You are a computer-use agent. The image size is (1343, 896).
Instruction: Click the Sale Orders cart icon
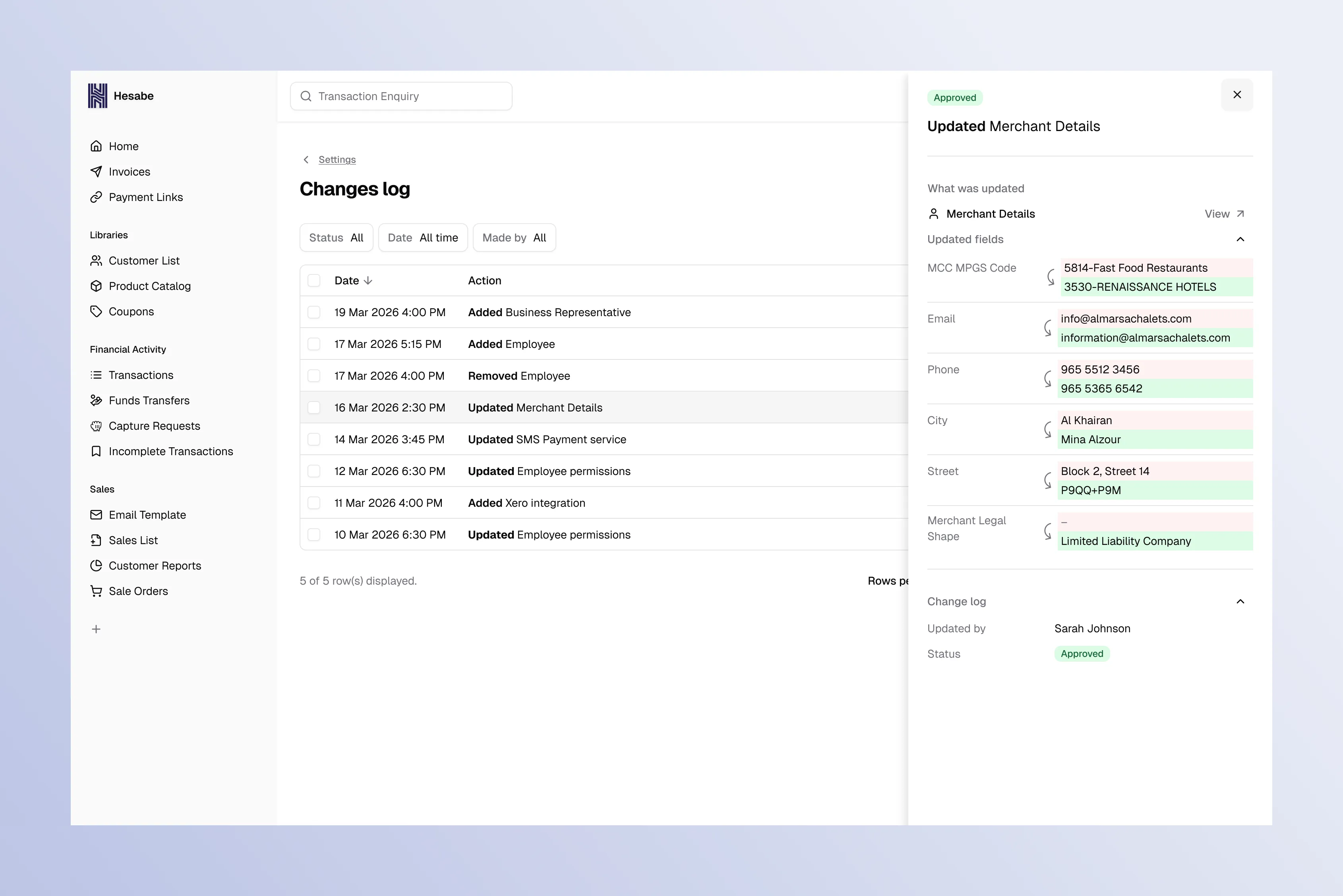[96, 591]
